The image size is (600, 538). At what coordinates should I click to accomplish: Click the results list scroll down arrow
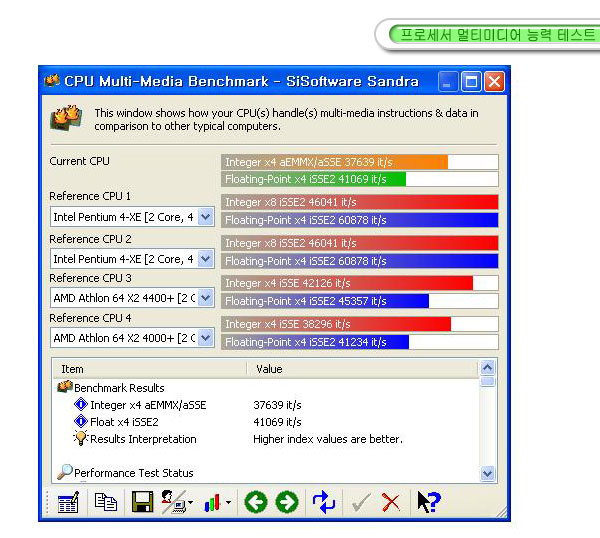488,474
